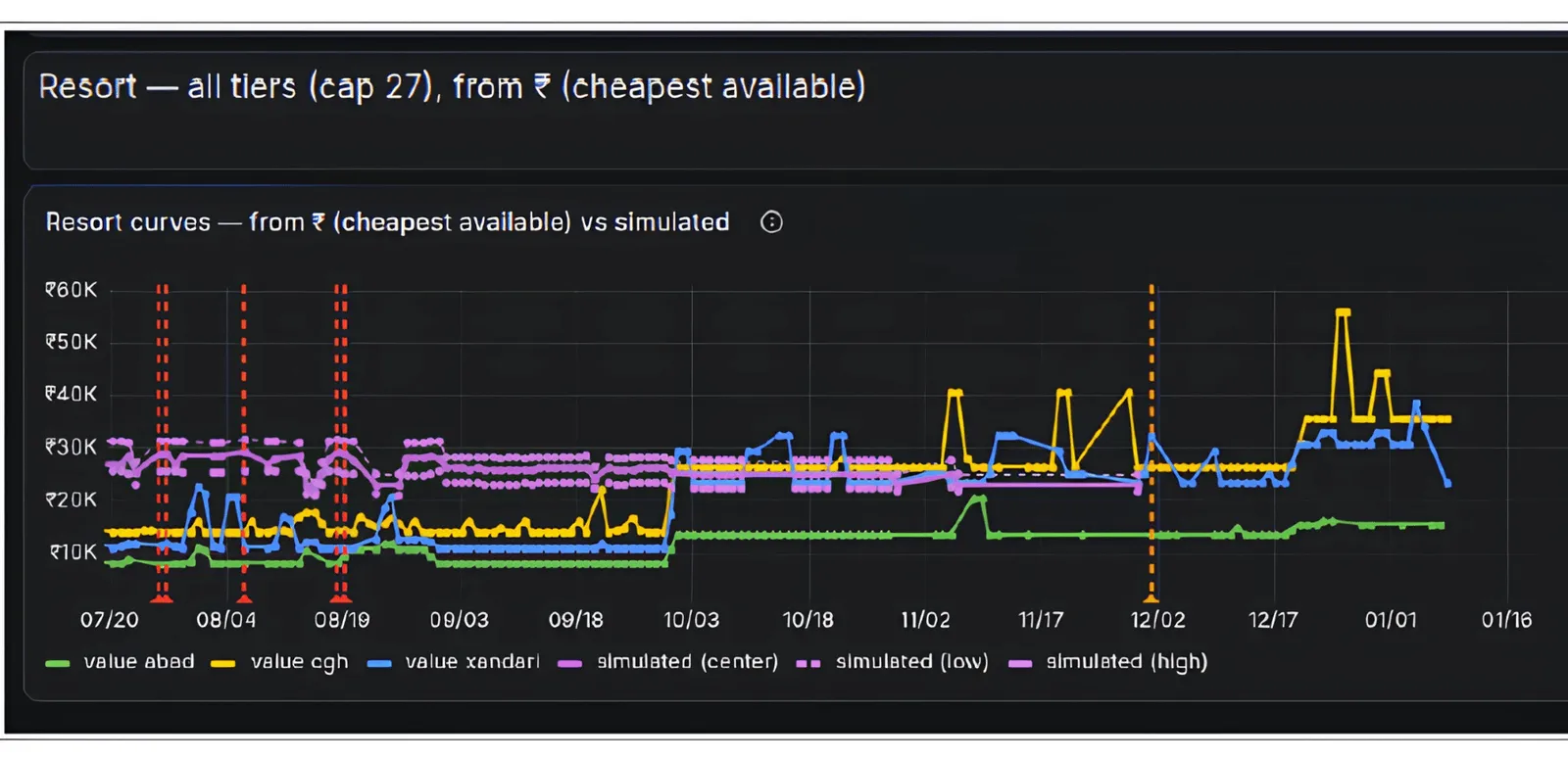Viewport: 1568px width, 762px height.
Task: Click the ₹40K y-axis label
Action: tap(72, 394)
